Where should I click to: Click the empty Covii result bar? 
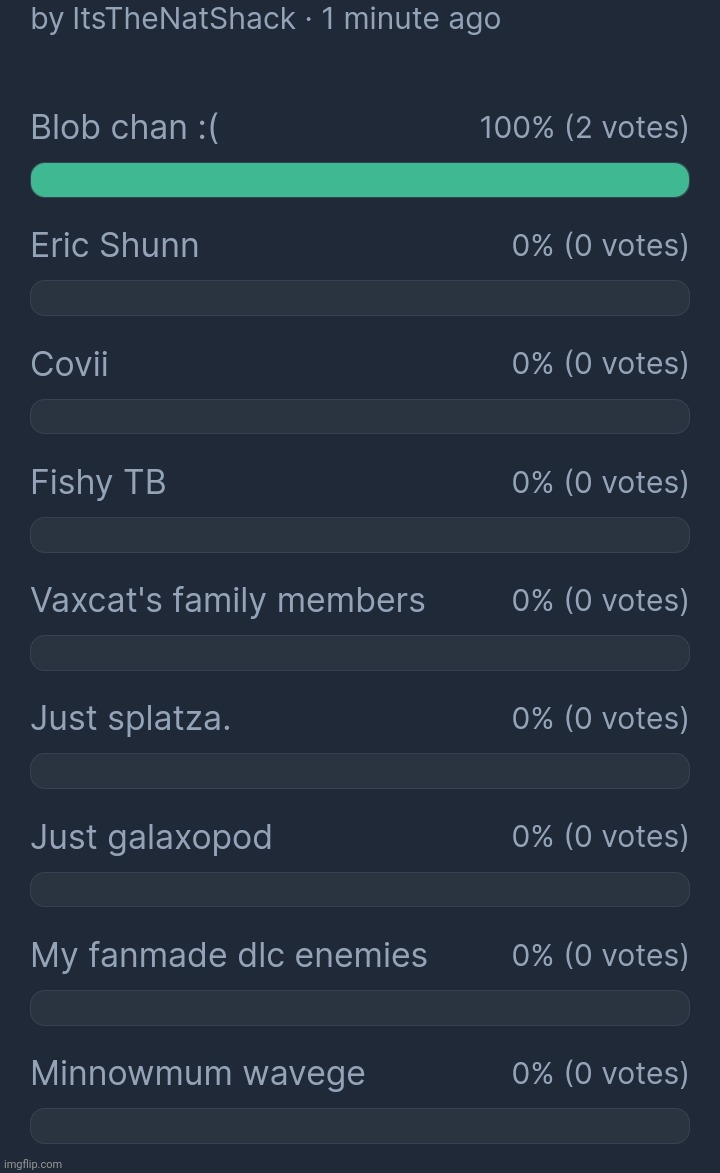359,417
